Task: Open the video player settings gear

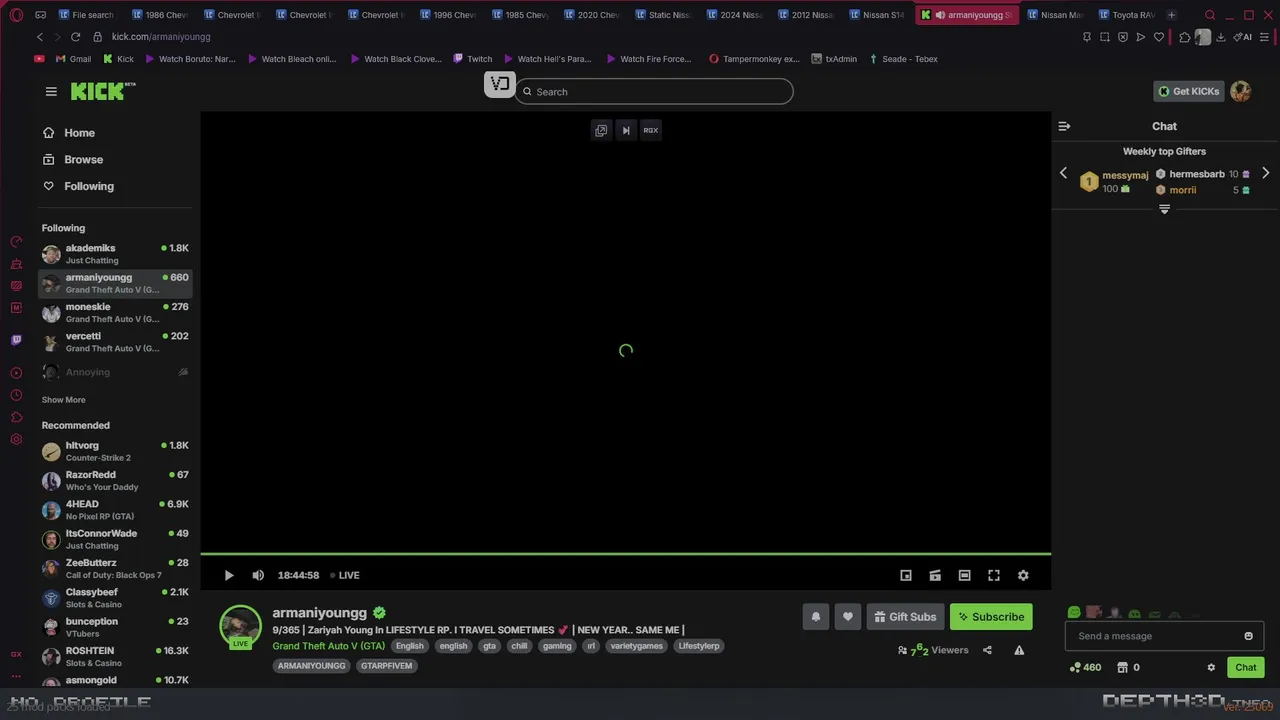Action: (1023, 575)
